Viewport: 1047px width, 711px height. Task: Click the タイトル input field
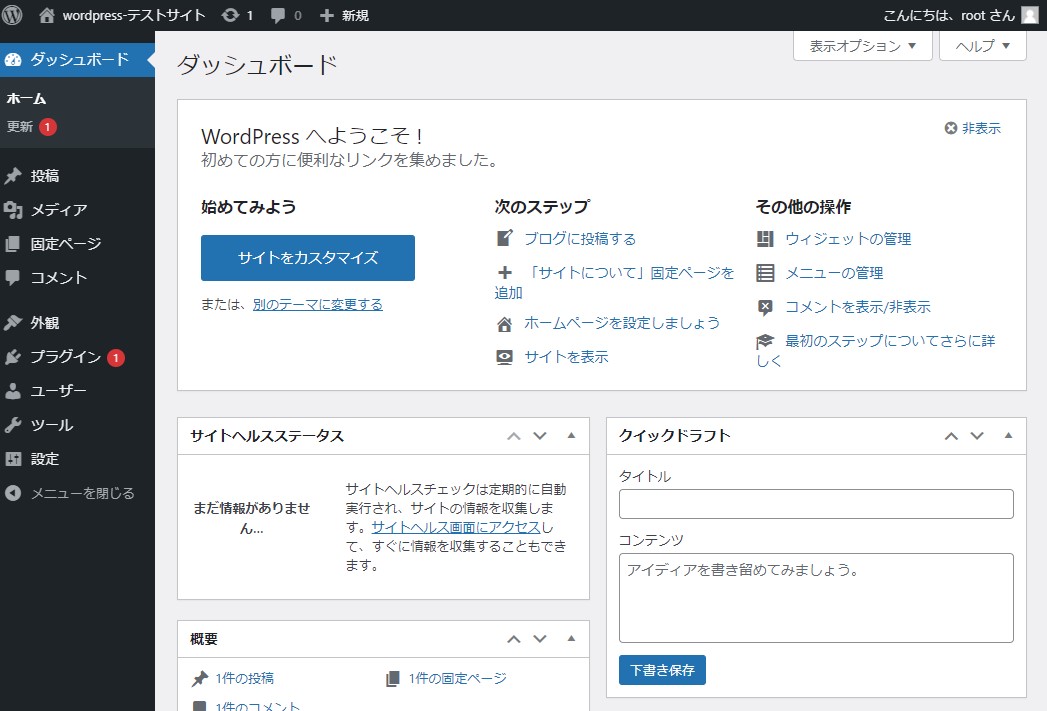(816, 504)
